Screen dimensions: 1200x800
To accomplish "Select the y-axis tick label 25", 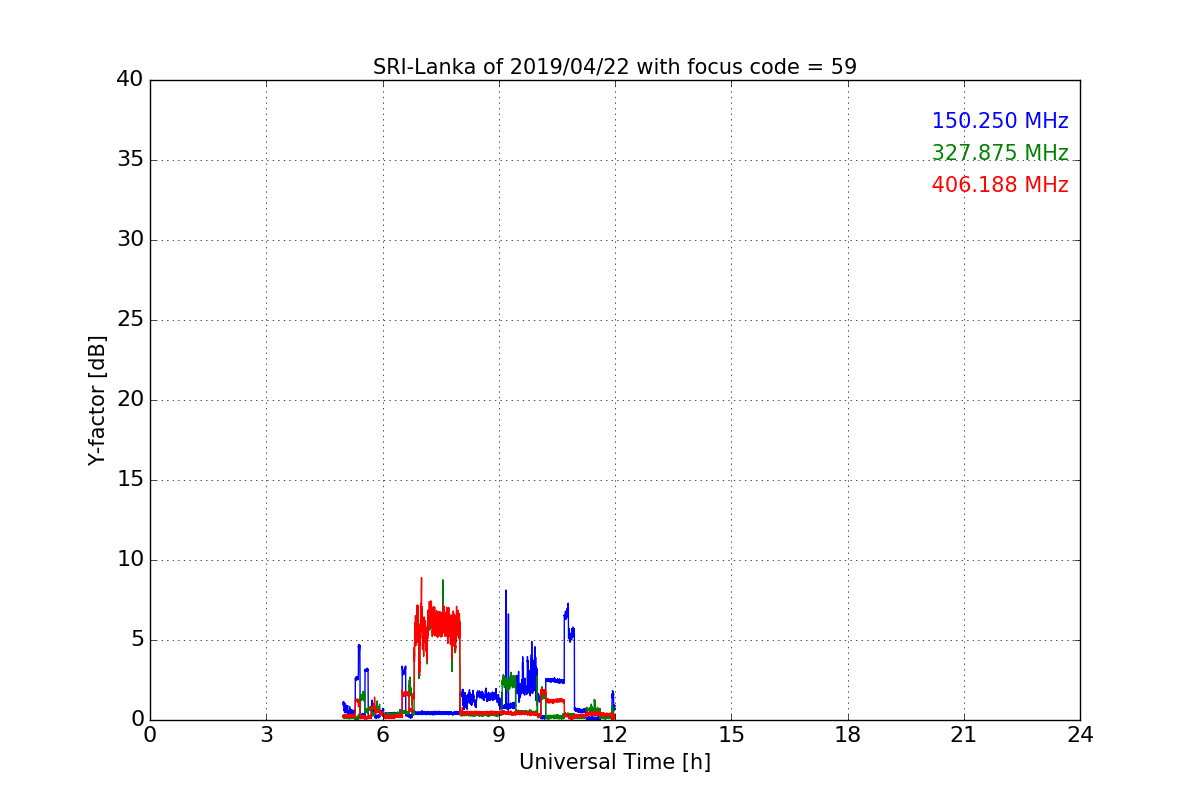I will coord(130,320).
